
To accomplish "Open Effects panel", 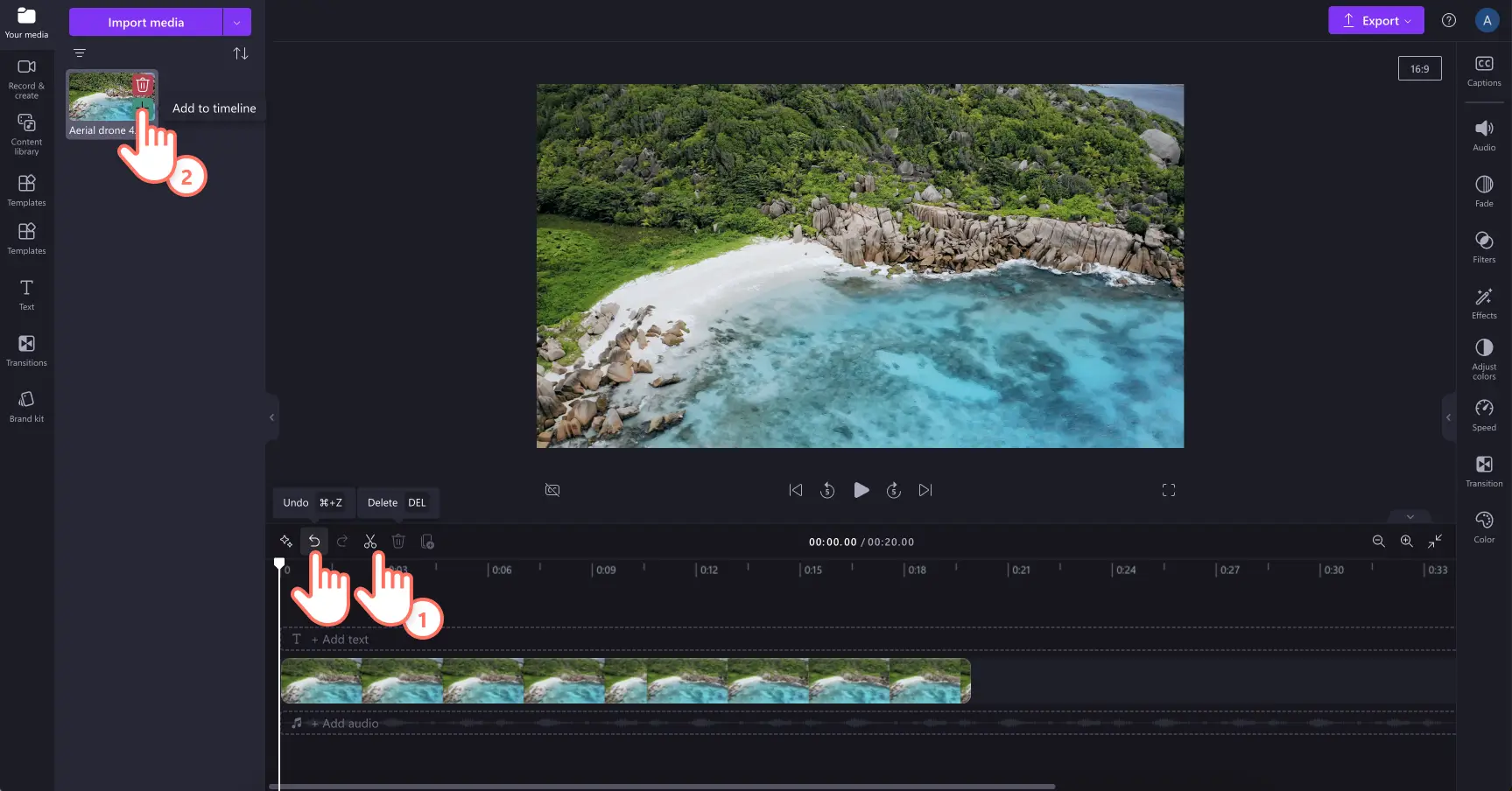I will point(1484,304).
